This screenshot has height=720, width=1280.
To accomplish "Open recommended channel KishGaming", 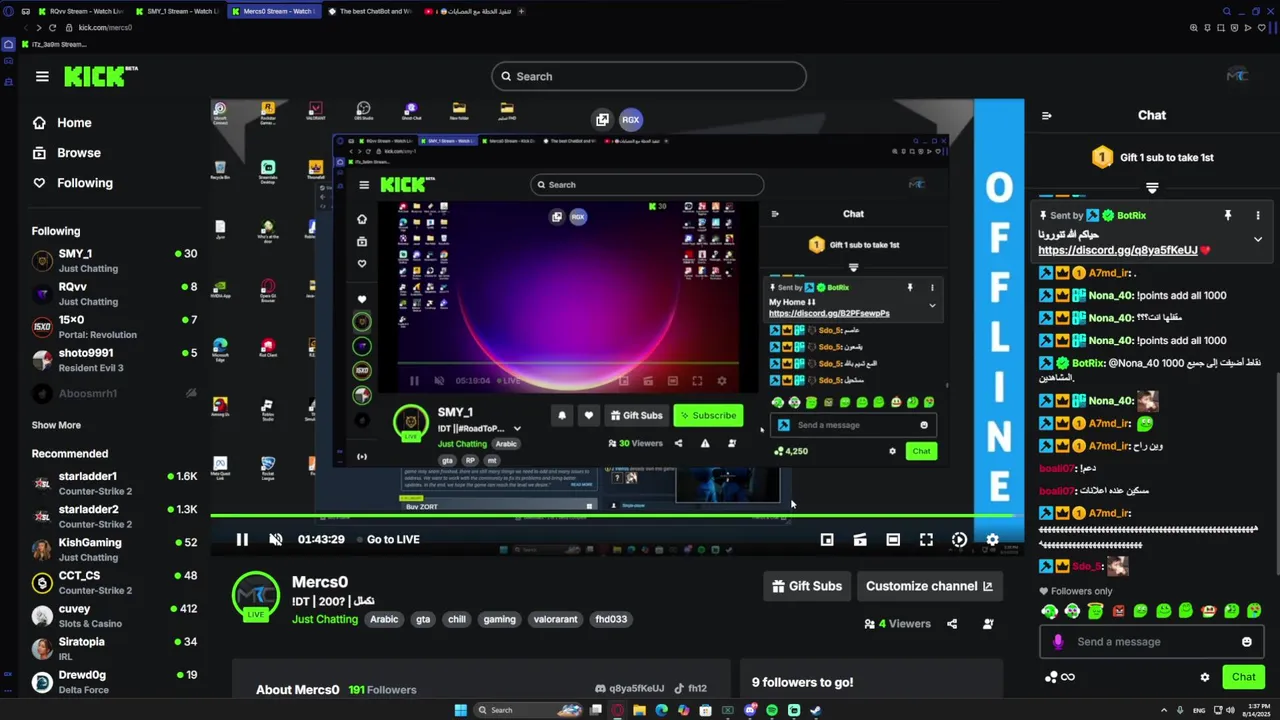I will point(113,549).
